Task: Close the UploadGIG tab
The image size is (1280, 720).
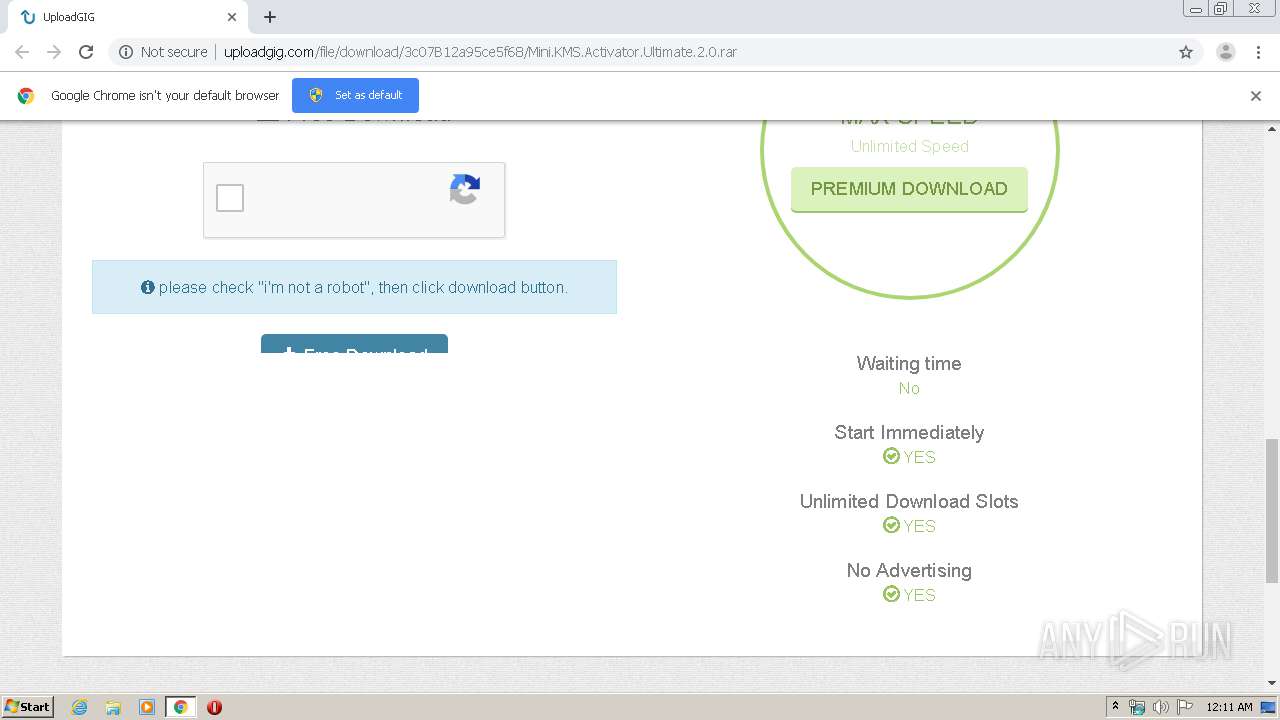Action: (x=231, y=17)
